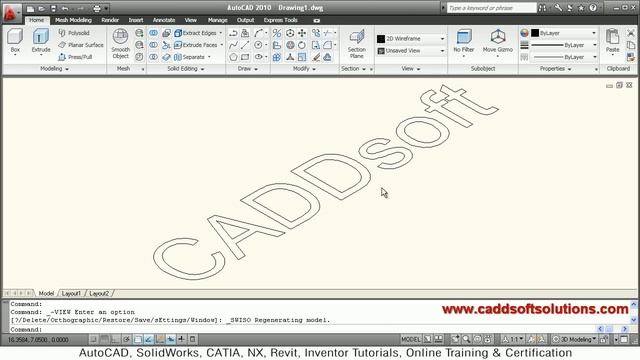Click the coordinates readout 16.3584, 7.0500
The width and height of the screenshot is (640, 360).
pyautogui.click(x=38, y=339)
